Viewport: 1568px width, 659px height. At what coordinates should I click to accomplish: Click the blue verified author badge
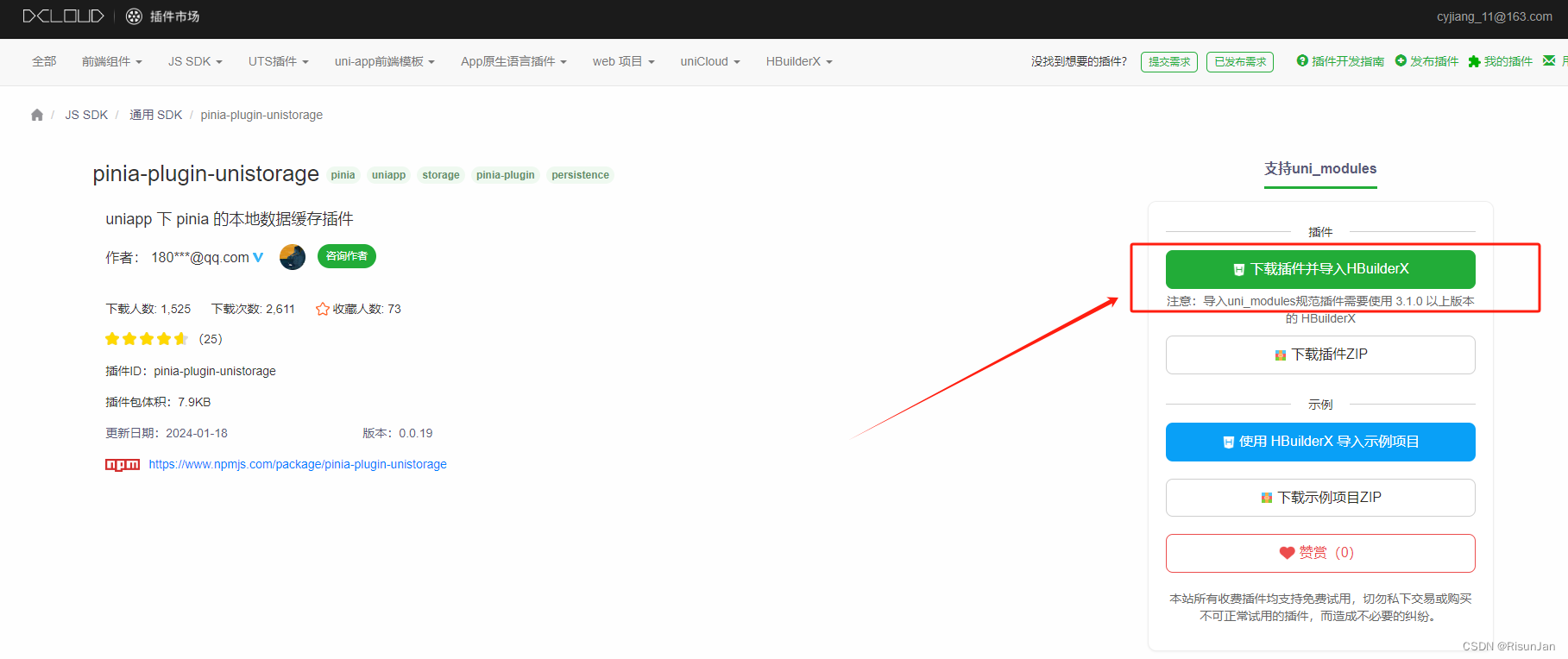(258, 257)
